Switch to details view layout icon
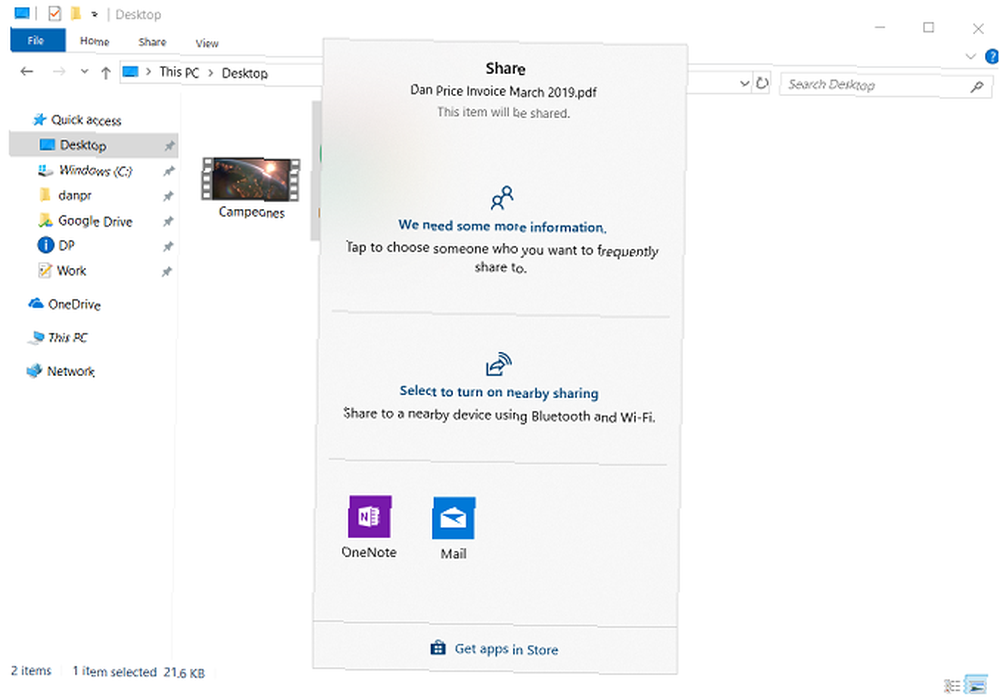Screen dimensions: 1000x697 (x=952, y=686)
